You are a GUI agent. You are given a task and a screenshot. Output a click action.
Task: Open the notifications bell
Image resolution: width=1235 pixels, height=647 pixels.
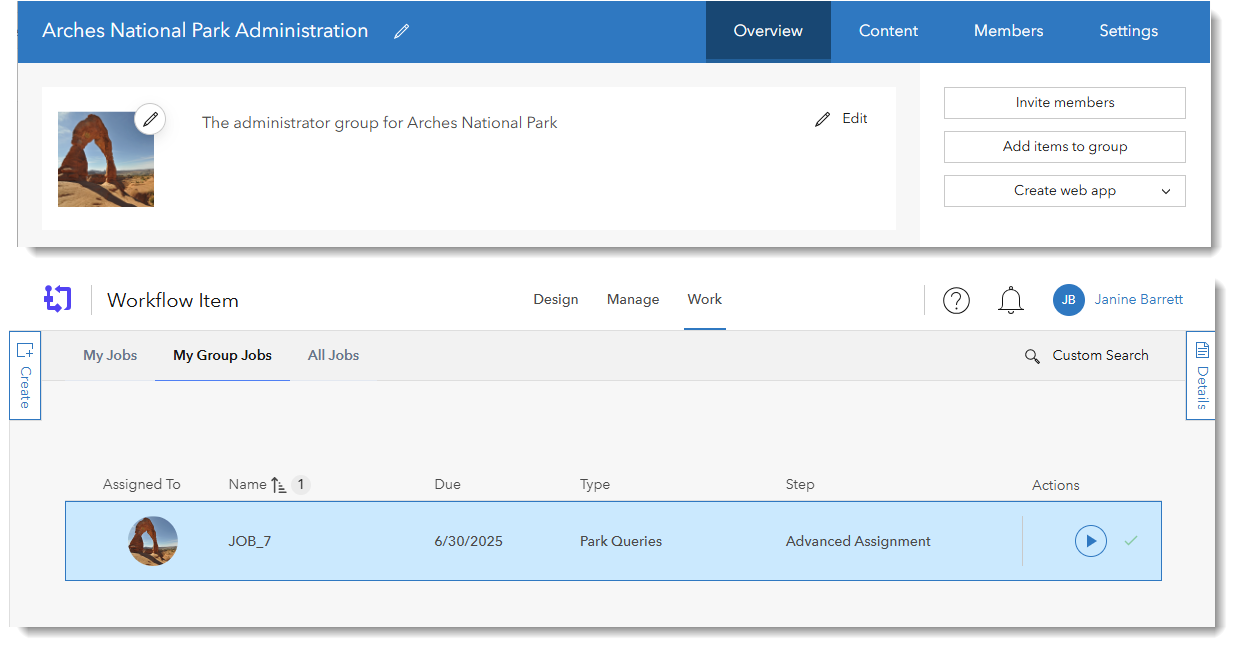1011,300
